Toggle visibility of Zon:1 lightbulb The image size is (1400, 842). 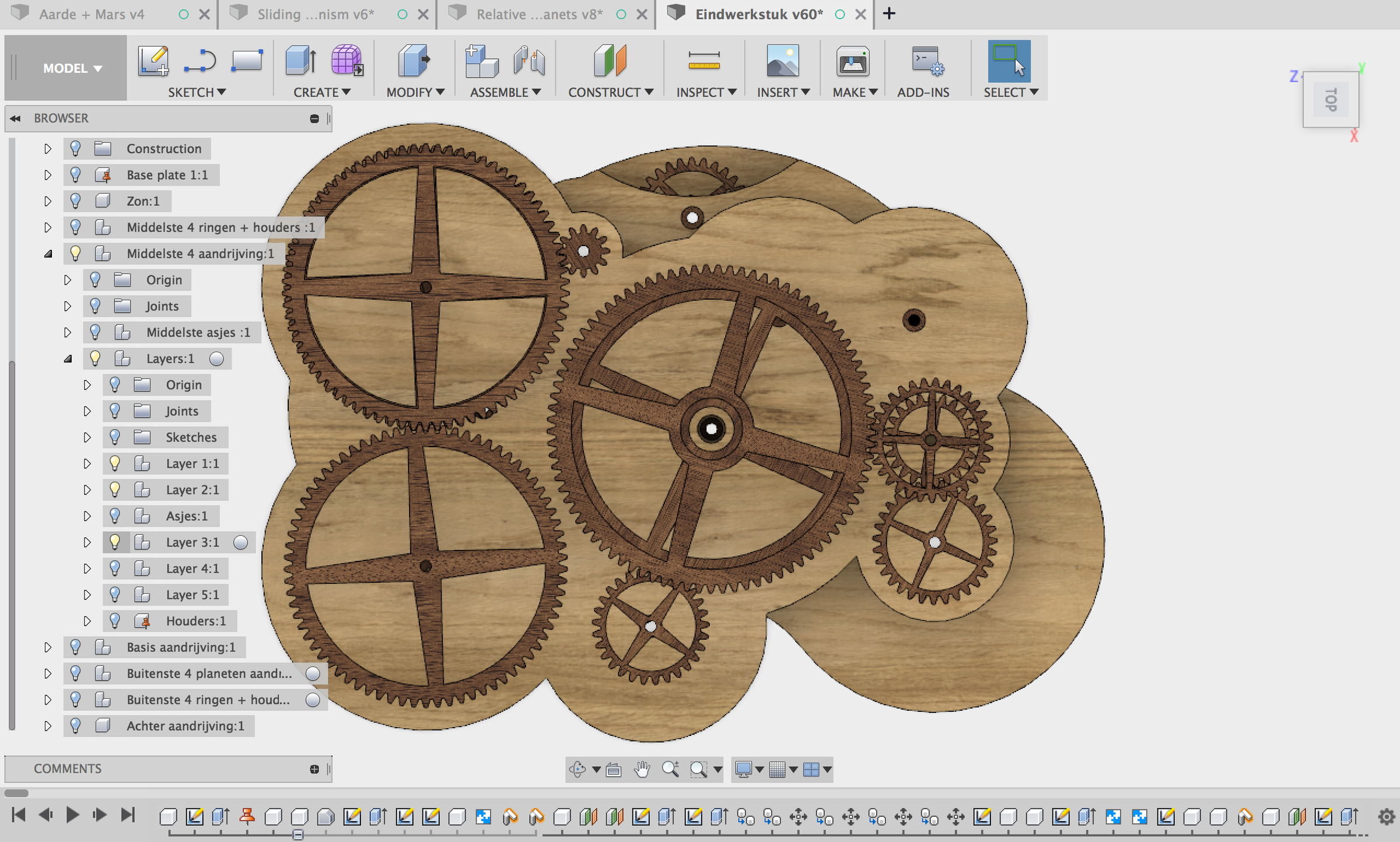point(75,201)
